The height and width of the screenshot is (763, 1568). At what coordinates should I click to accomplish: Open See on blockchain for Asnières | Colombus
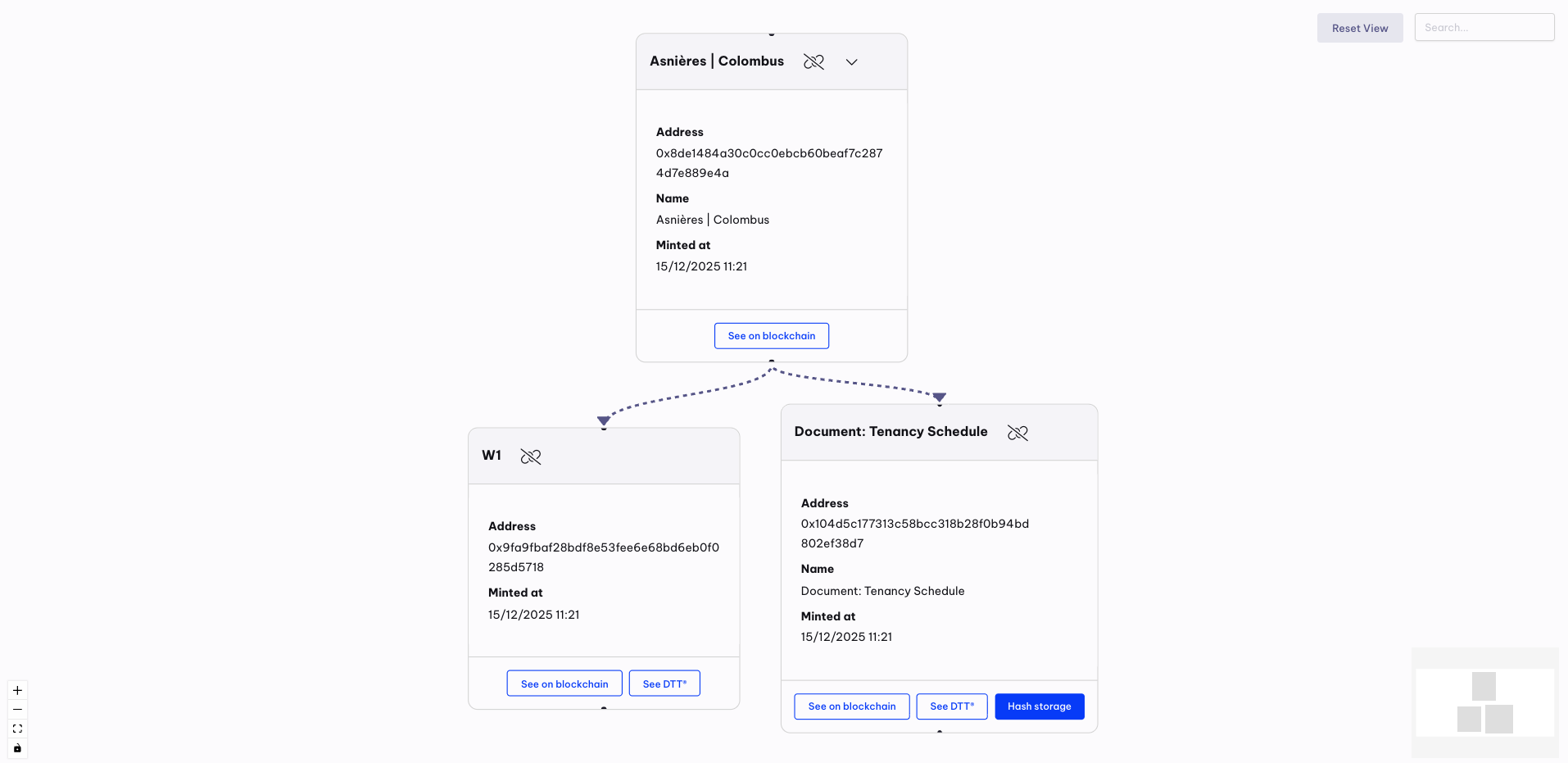pyautogui.click(x=771, y=336)
